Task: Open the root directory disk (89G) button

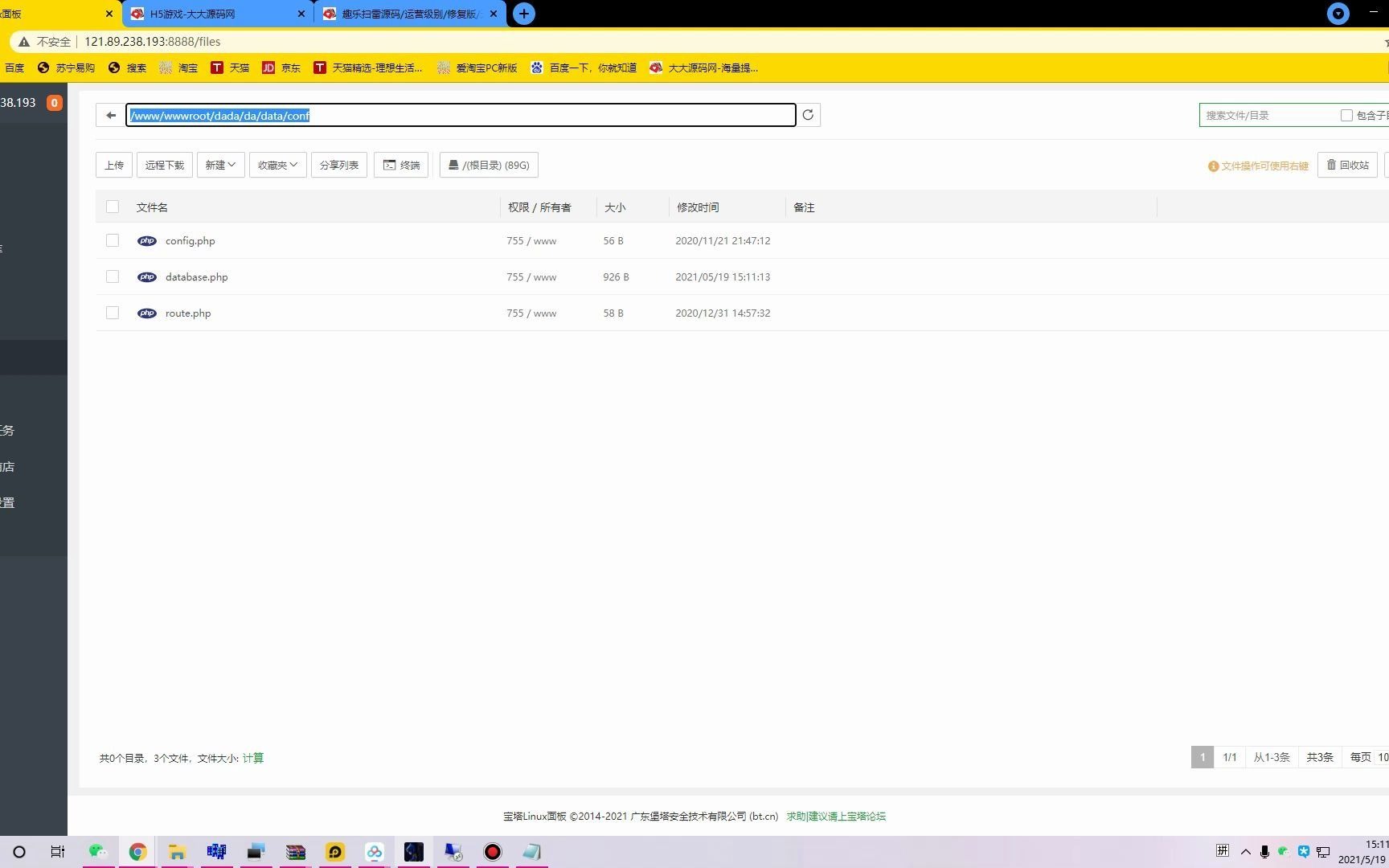Action: click(489, 165)
